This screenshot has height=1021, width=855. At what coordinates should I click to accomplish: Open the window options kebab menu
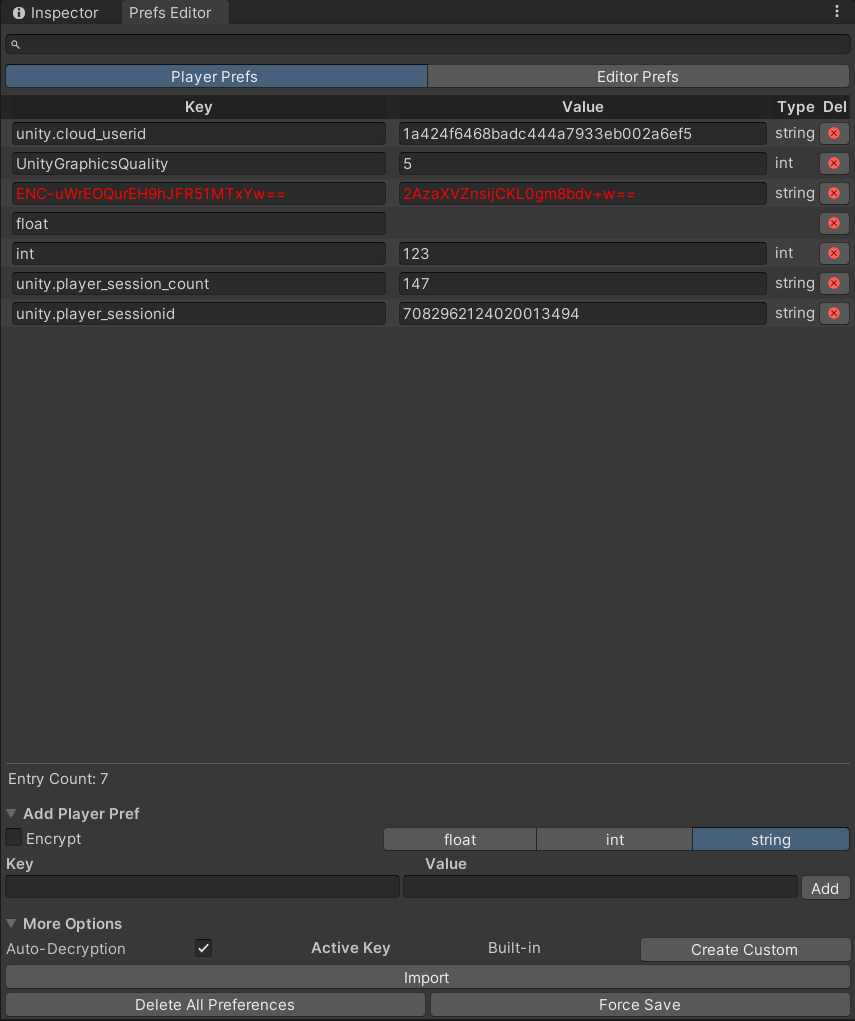pos(838,10)
